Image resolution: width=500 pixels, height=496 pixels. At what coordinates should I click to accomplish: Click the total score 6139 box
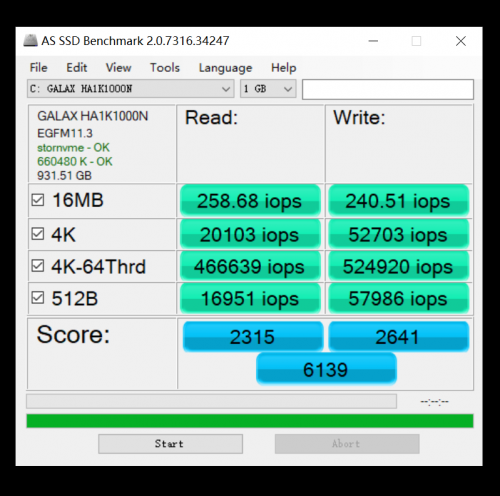[326, 369]
